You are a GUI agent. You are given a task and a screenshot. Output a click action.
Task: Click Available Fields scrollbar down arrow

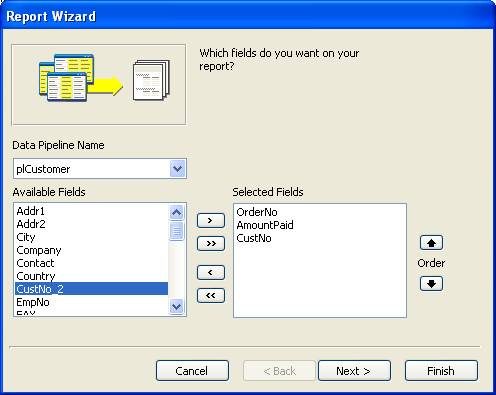coord(176,306)
